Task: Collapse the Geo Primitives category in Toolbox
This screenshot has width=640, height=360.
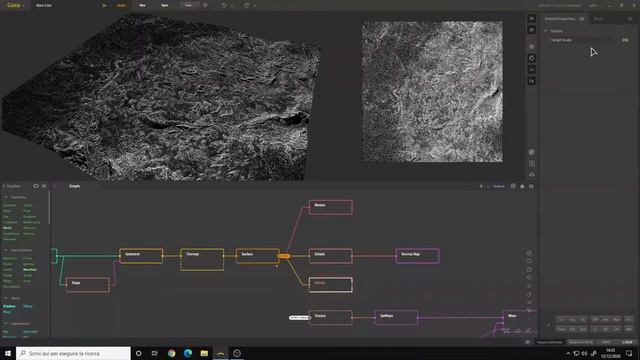Action: pyautogui.click(x=6, y=250)
